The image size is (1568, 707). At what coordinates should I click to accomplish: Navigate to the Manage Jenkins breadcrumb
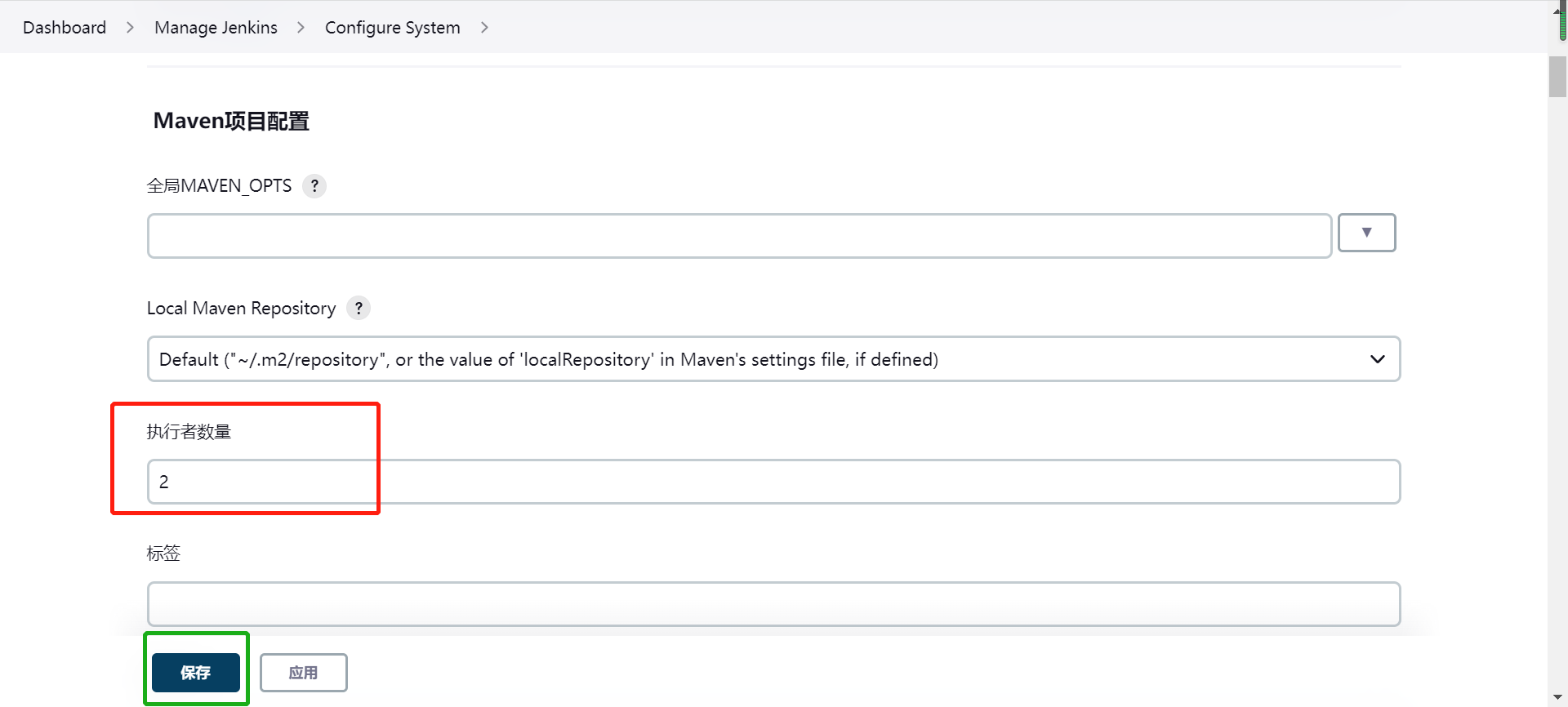[216, 28]
